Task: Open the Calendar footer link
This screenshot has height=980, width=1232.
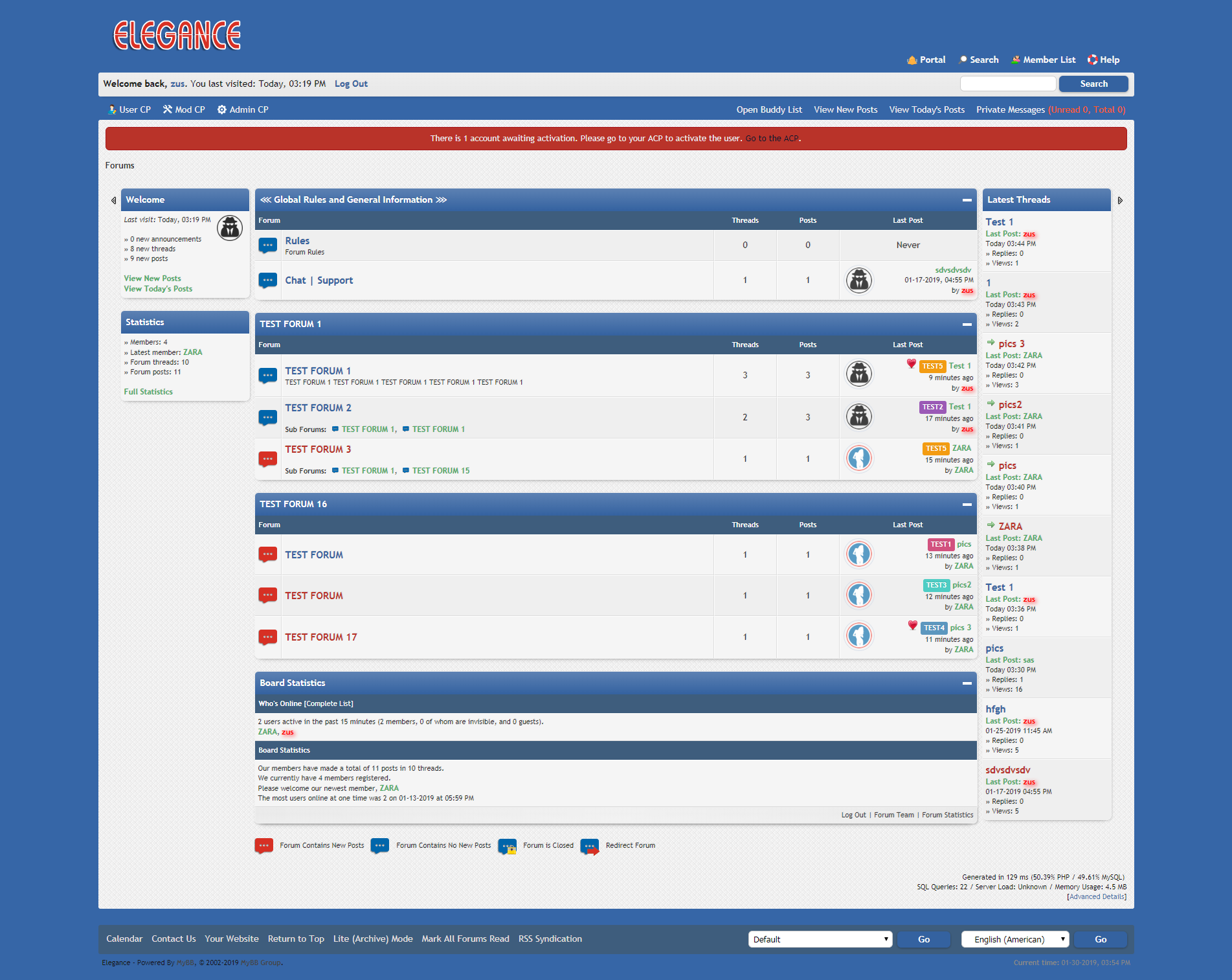Action: 124,939
